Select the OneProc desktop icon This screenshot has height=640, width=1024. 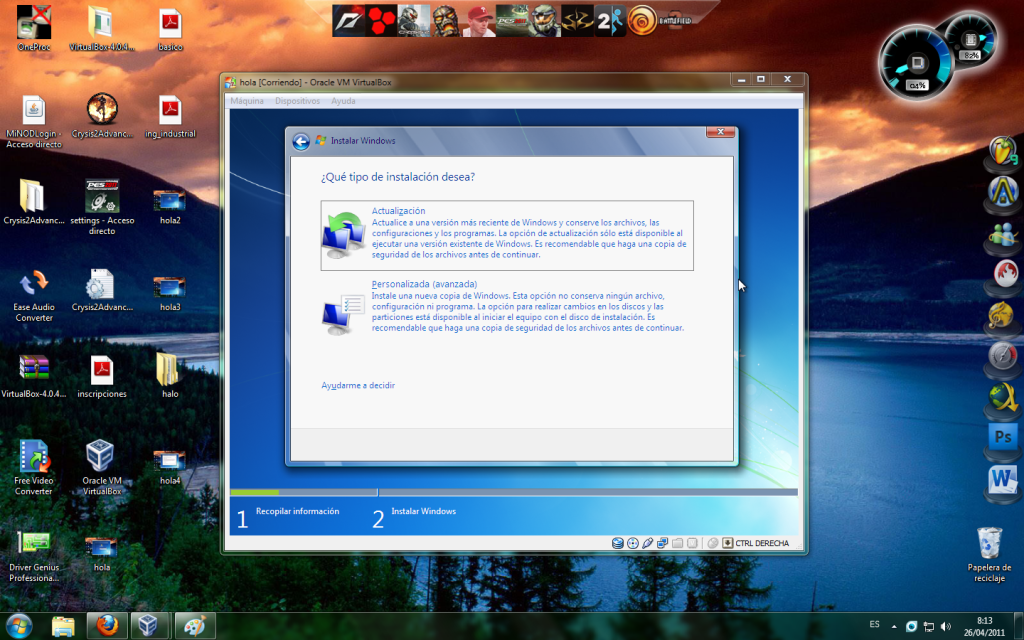point(34,29)
